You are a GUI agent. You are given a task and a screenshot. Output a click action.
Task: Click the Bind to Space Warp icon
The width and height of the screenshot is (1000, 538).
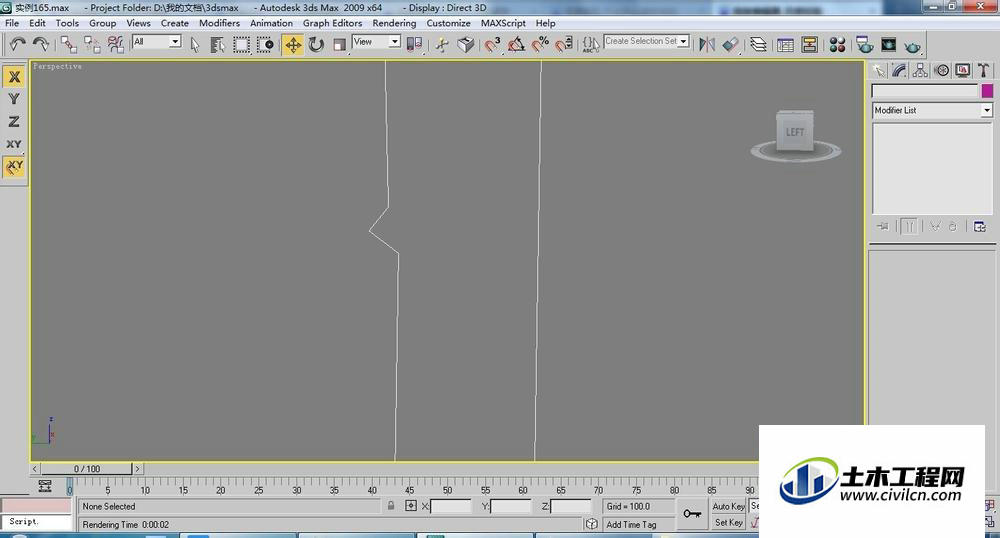tap(115, 44)
